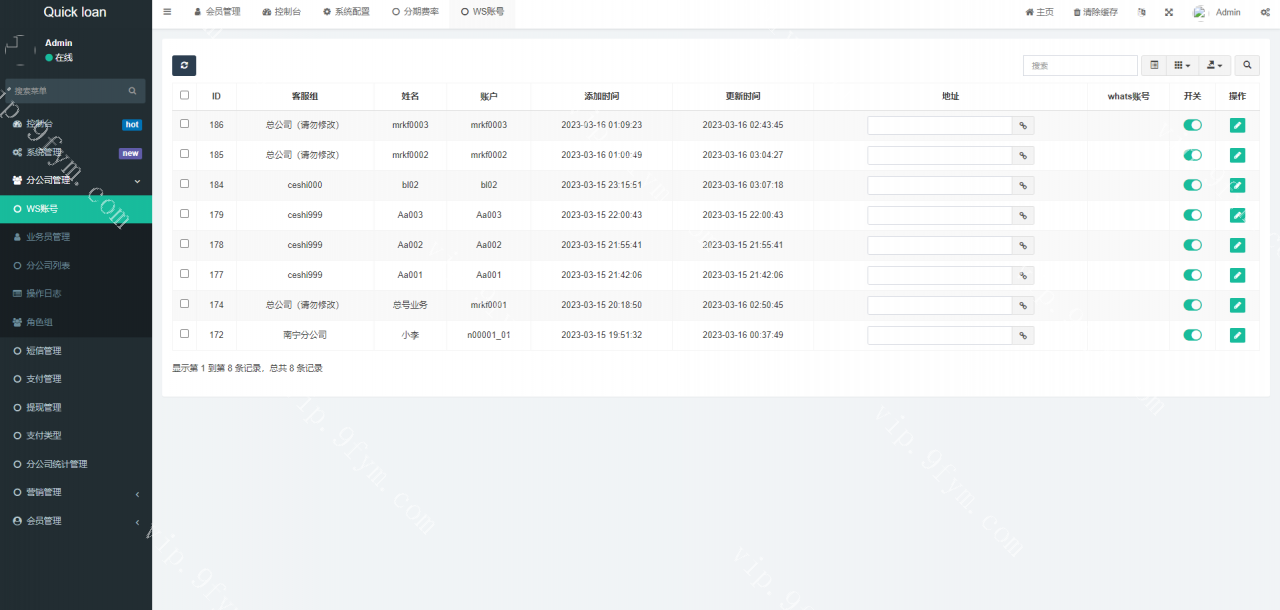1280x610 pixels.
Task: Open the columns grid dropdown
Action: pyautogui.click(x=1182, y=65)
